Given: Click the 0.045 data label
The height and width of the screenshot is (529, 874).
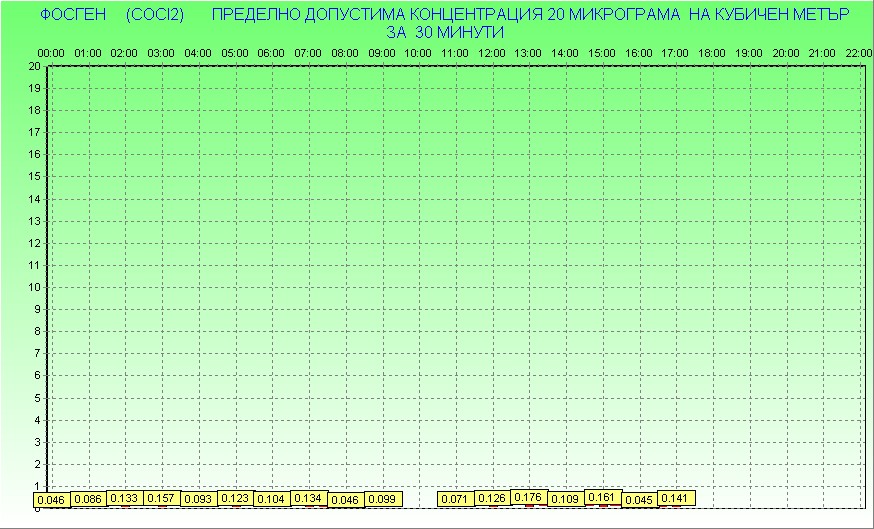Looking at the screenshot, I should pos(639,500).
